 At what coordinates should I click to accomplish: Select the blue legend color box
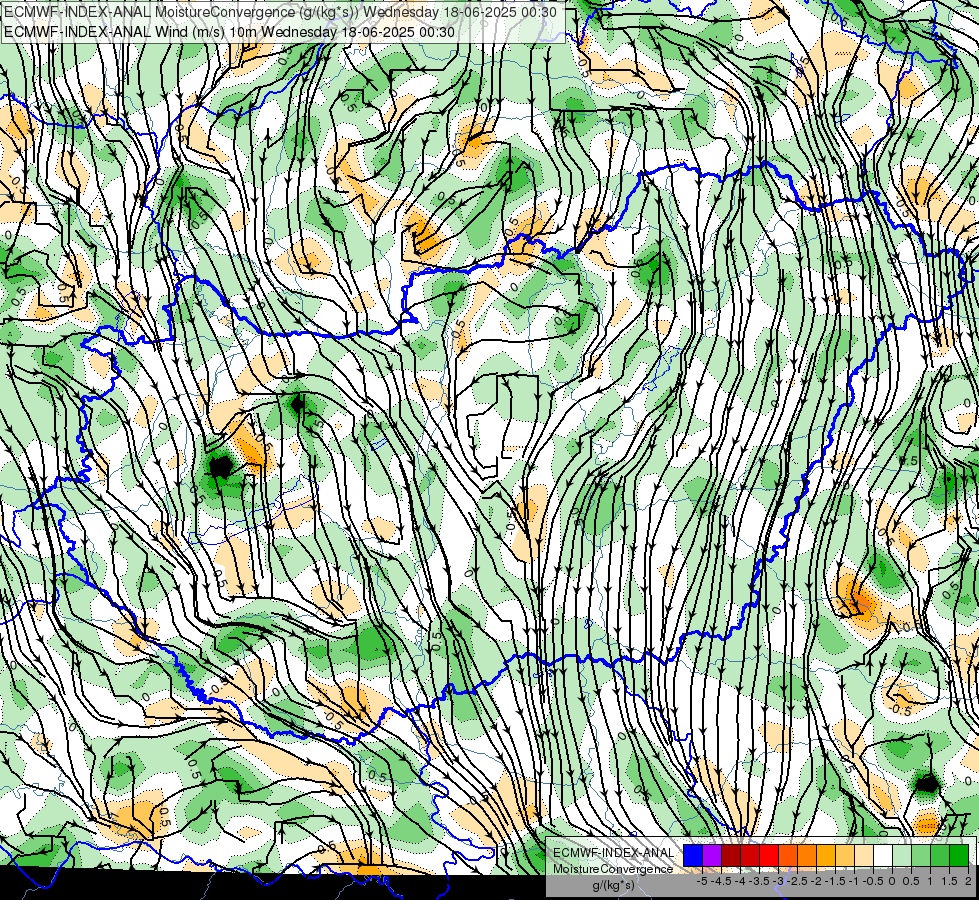point(693,855)
